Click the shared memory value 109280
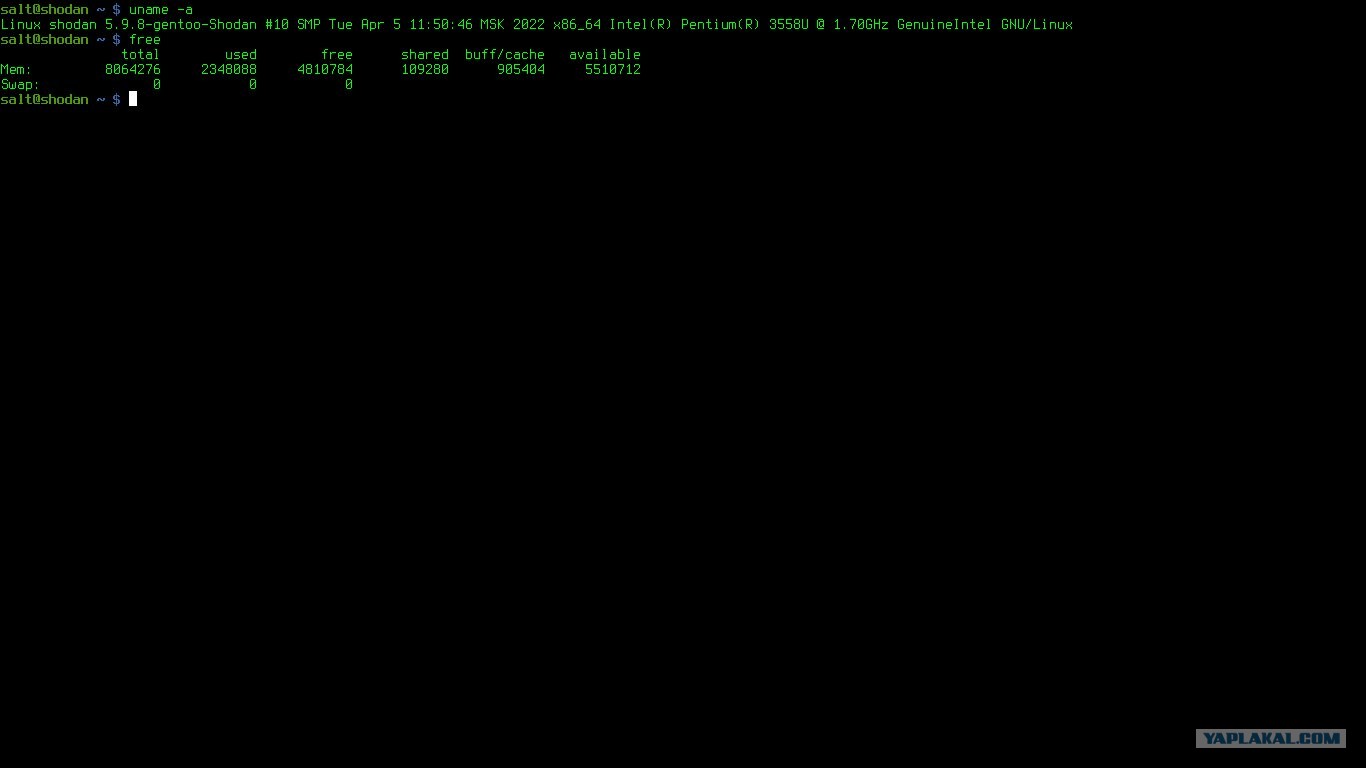This screenshot has width=1366, height=768. [x=425, y=69]
